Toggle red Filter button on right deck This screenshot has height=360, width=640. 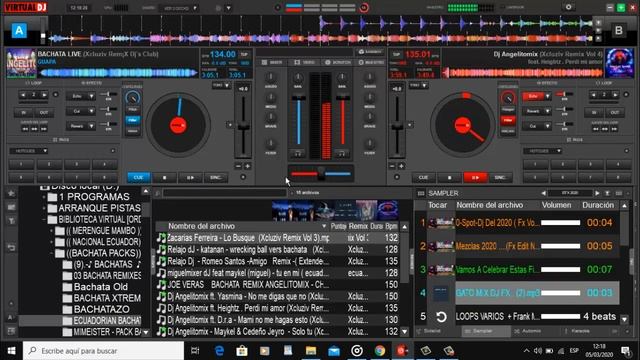click(508, 120)
